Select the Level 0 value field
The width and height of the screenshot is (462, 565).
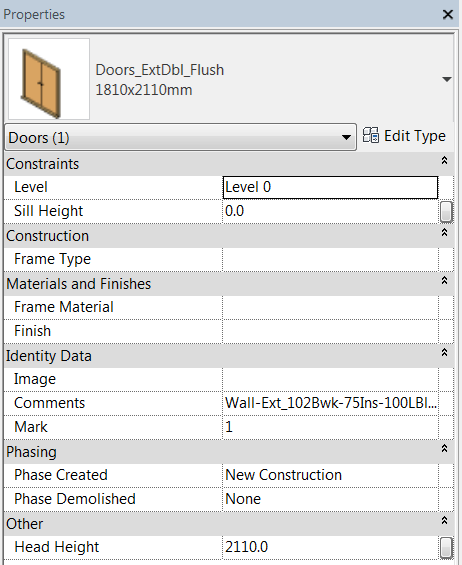(330, 187)
